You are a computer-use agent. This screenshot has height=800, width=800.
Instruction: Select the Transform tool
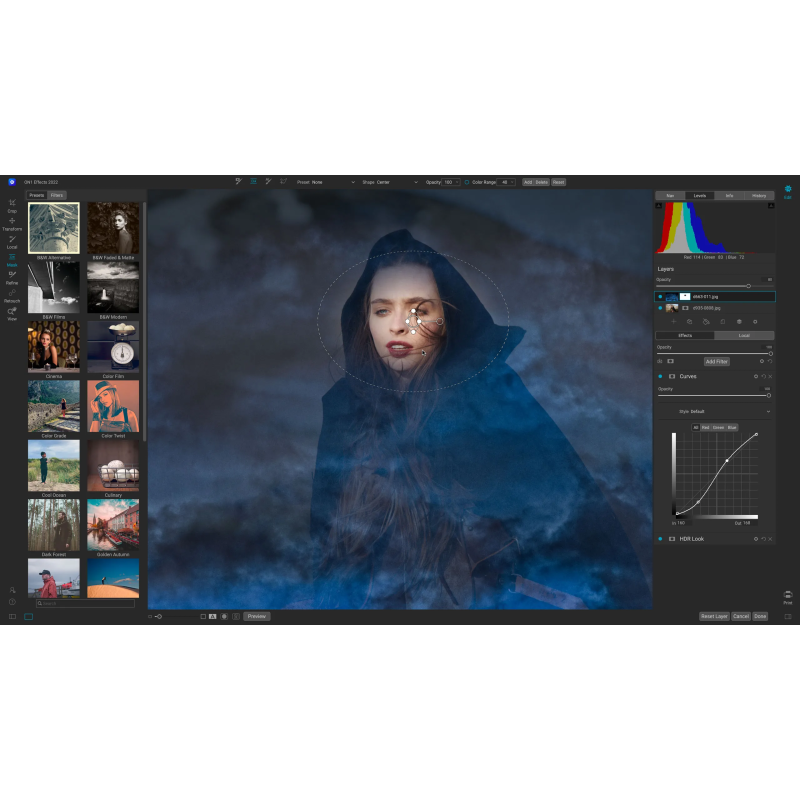pyautogui.click(x=12, y=222)
